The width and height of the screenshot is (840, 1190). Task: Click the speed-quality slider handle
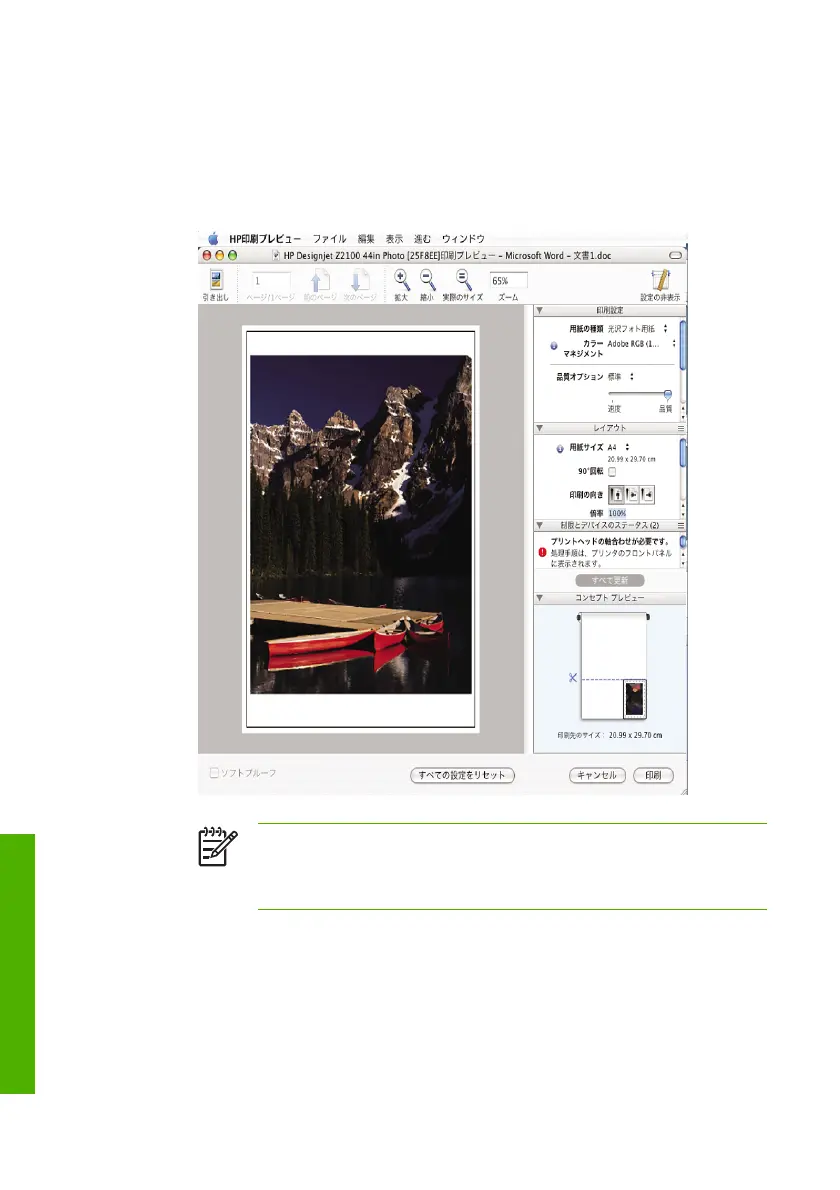(667, 395)
